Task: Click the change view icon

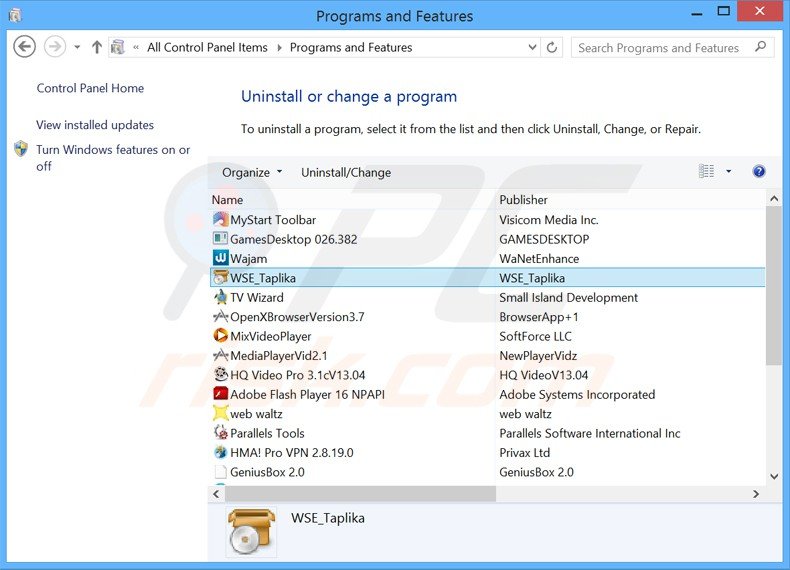Action: [x=706, y=171]
